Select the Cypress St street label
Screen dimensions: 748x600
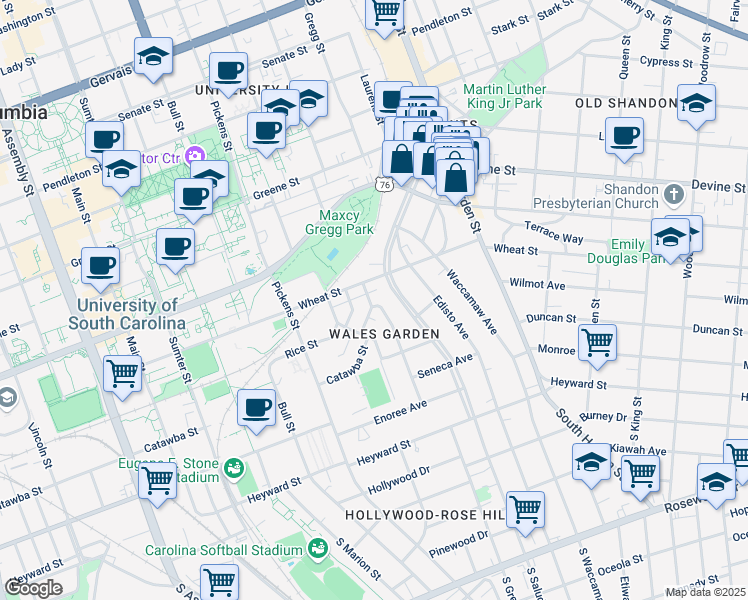point(666,62)
